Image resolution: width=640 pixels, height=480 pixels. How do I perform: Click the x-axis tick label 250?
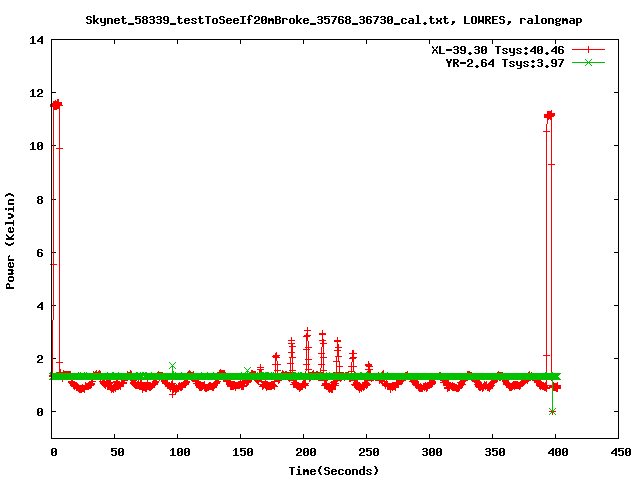tap(369, 452)
